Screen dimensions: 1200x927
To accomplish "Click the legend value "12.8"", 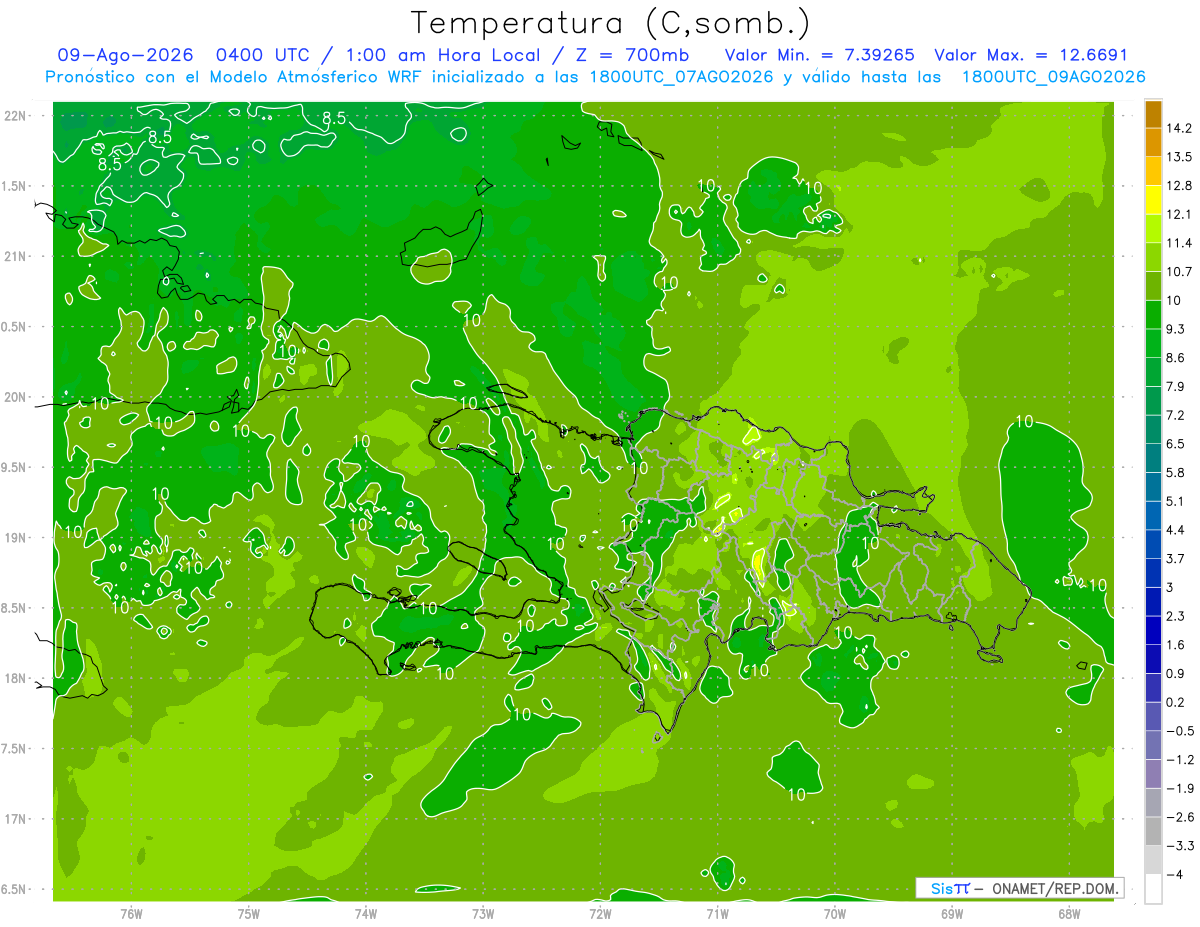I will pyautogui.click(x=1180, y=186).
